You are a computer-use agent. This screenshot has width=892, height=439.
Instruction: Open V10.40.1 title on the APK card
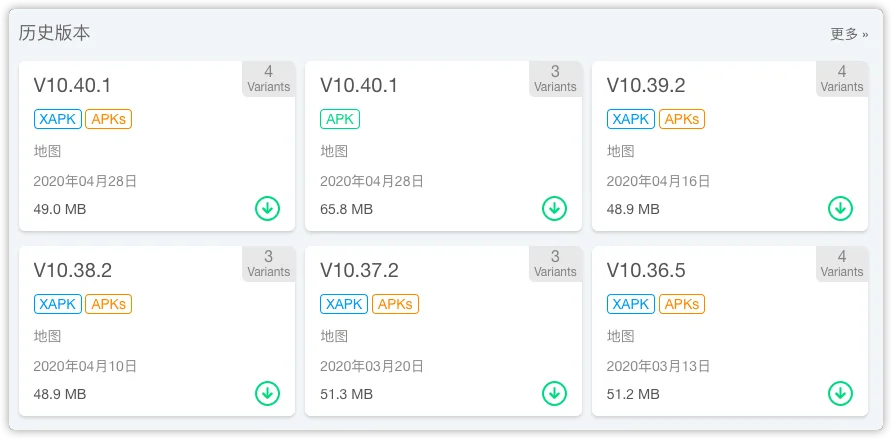359,85
